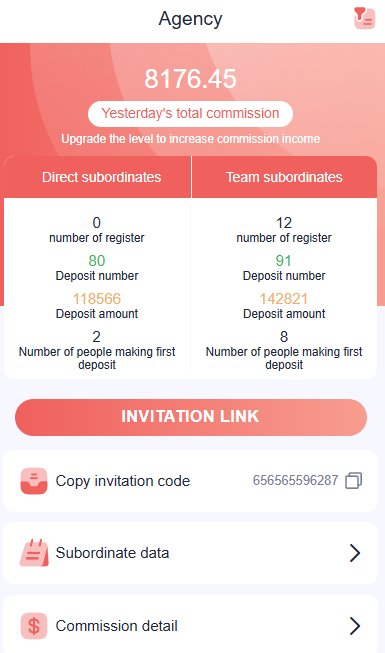The image size is (385, 653).
Task: Click the copy icon beside invitation code
Action: tap(353, 480)
